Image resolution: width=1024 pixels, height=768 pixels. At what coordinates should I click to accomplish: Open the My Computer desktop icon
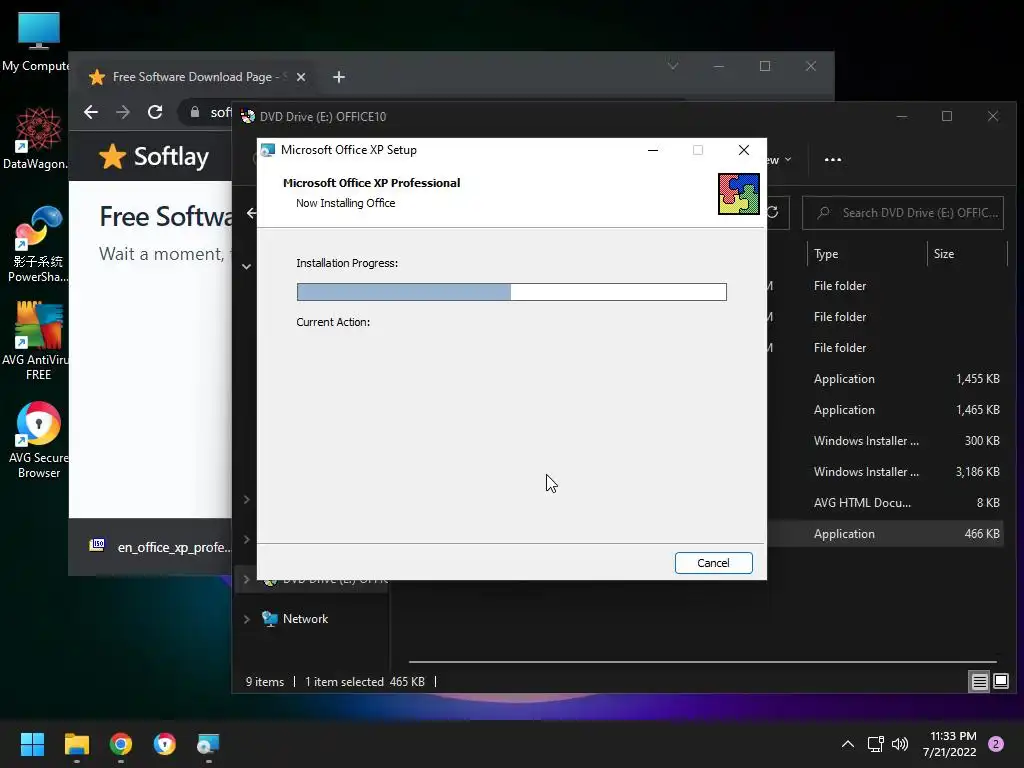(x=38, y=42)
